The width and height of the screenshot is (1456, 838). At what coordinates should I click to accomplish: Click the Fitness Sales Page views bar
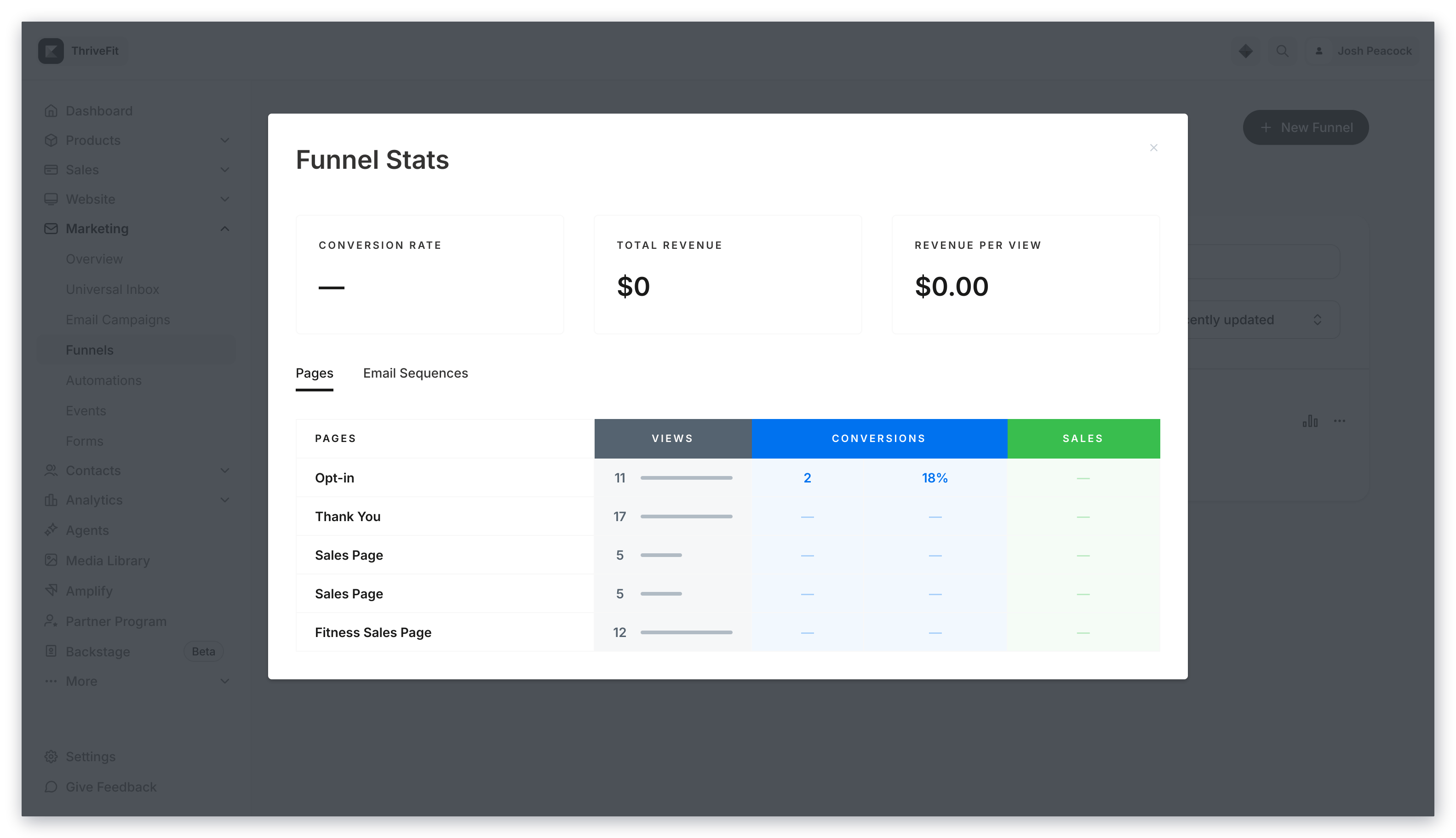[686, 632]
